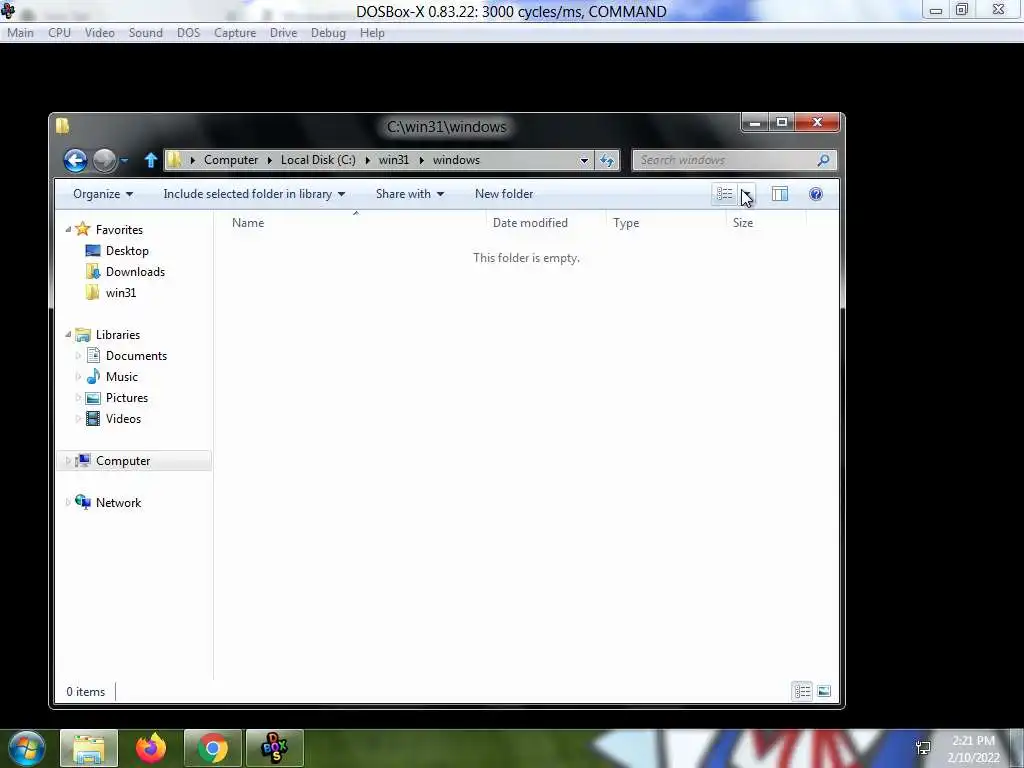Select windows segment in the breadcrumb
Screen dimensions: 1024x768
pyautogui.click(x=456, y=160)
